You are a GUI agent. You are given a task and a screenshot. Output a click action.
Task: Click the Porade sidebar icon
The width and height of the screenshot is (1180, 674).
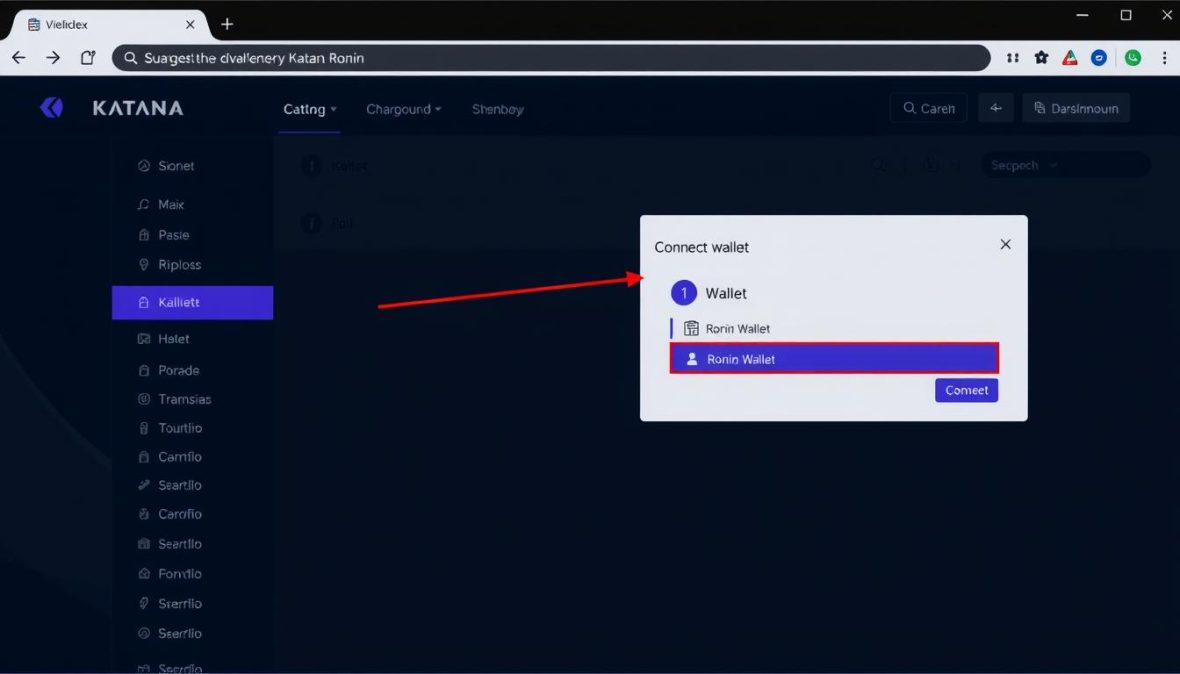144,370
